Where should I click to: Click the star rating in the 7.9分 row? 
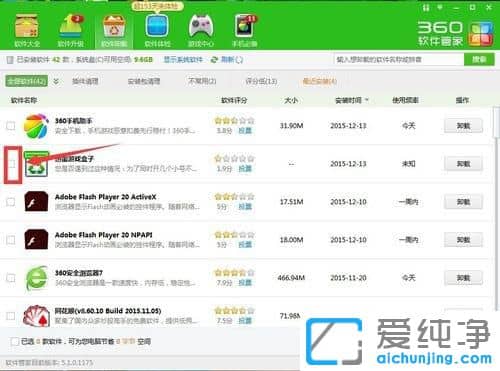pos(234,273)
